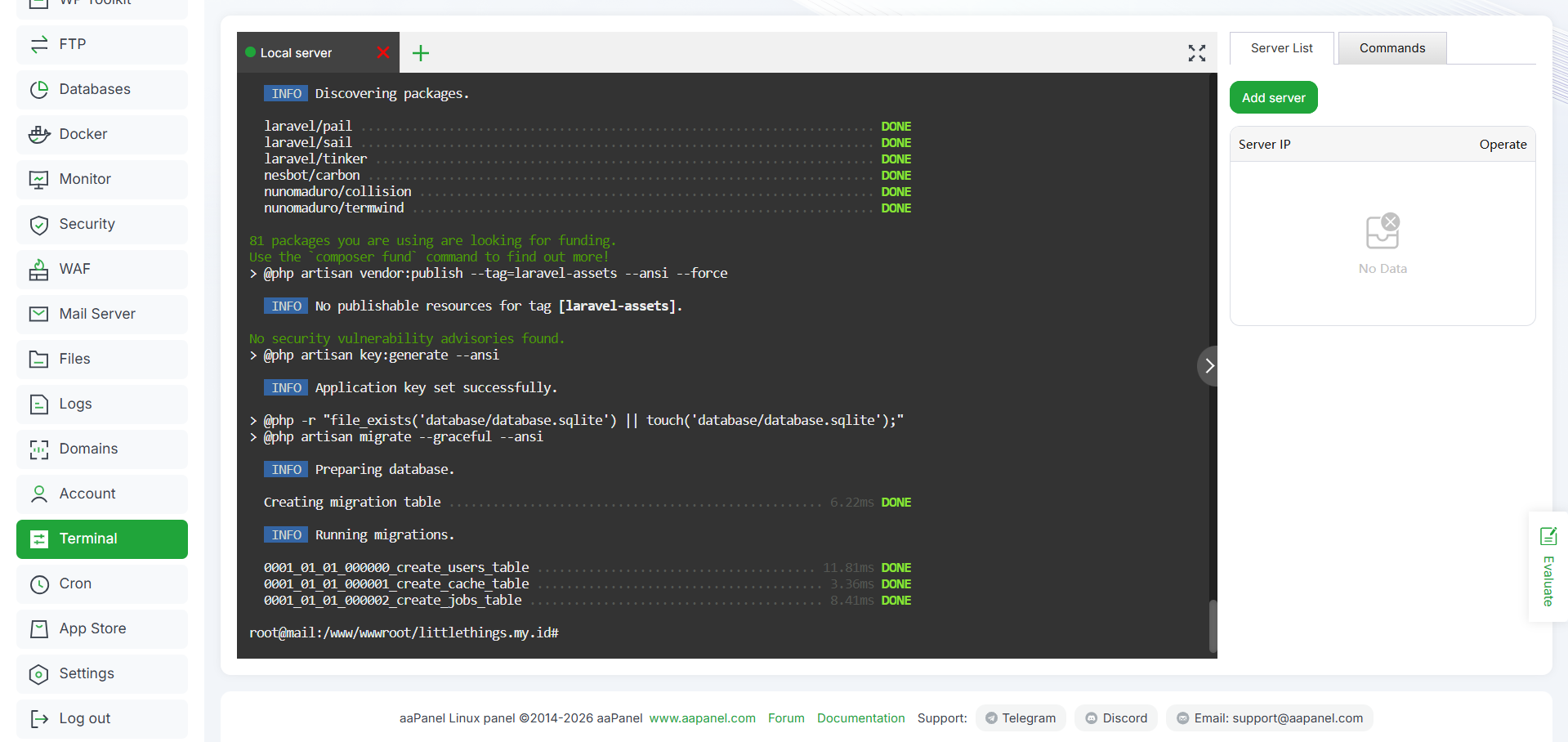This screenshot has width=1568, height=742.
Task: Click the Telegram support icon
Action: coord(991,718)
